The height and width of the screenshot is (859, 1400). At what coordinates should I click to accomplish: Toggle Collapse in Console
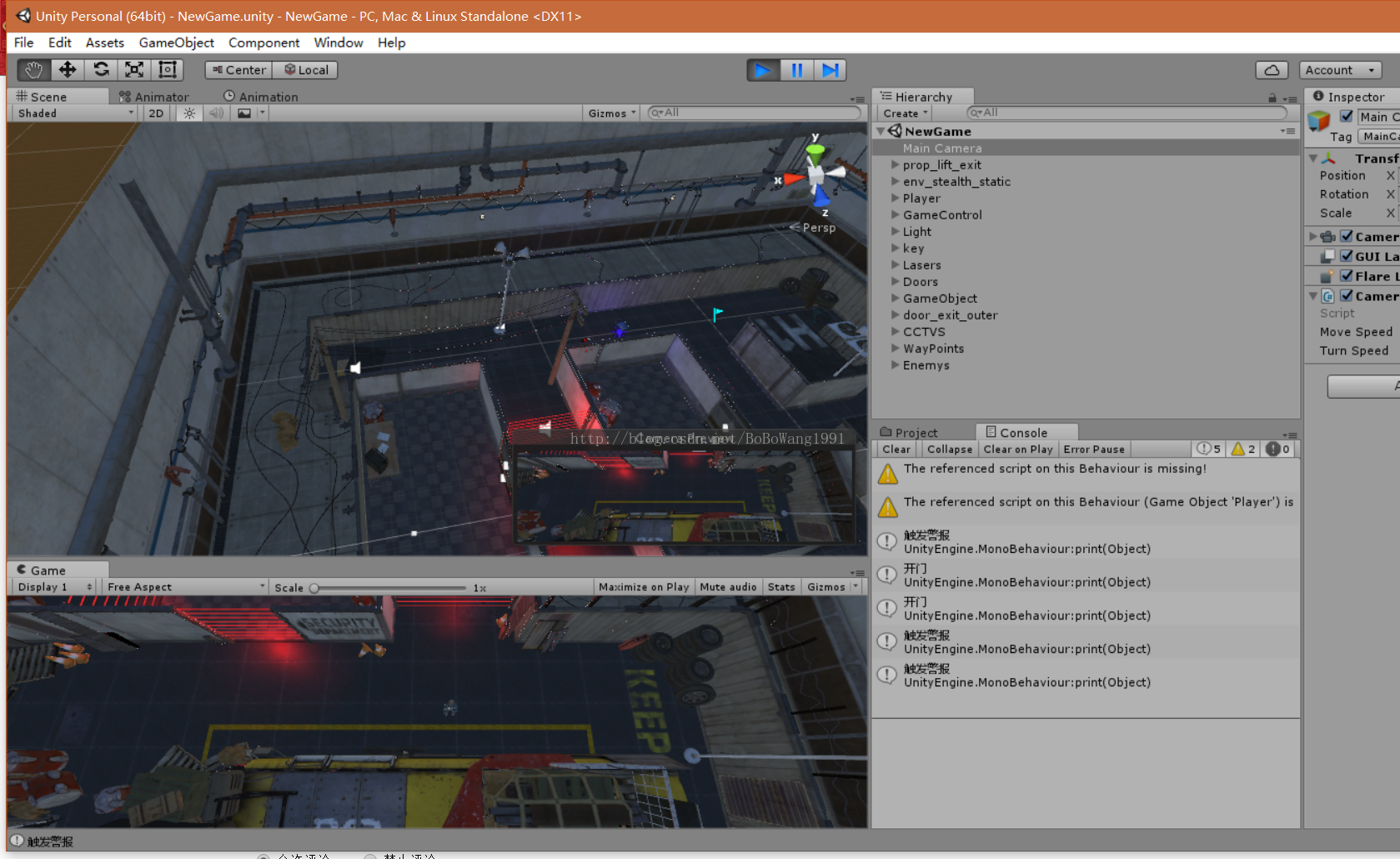click(x=950, y=449)
